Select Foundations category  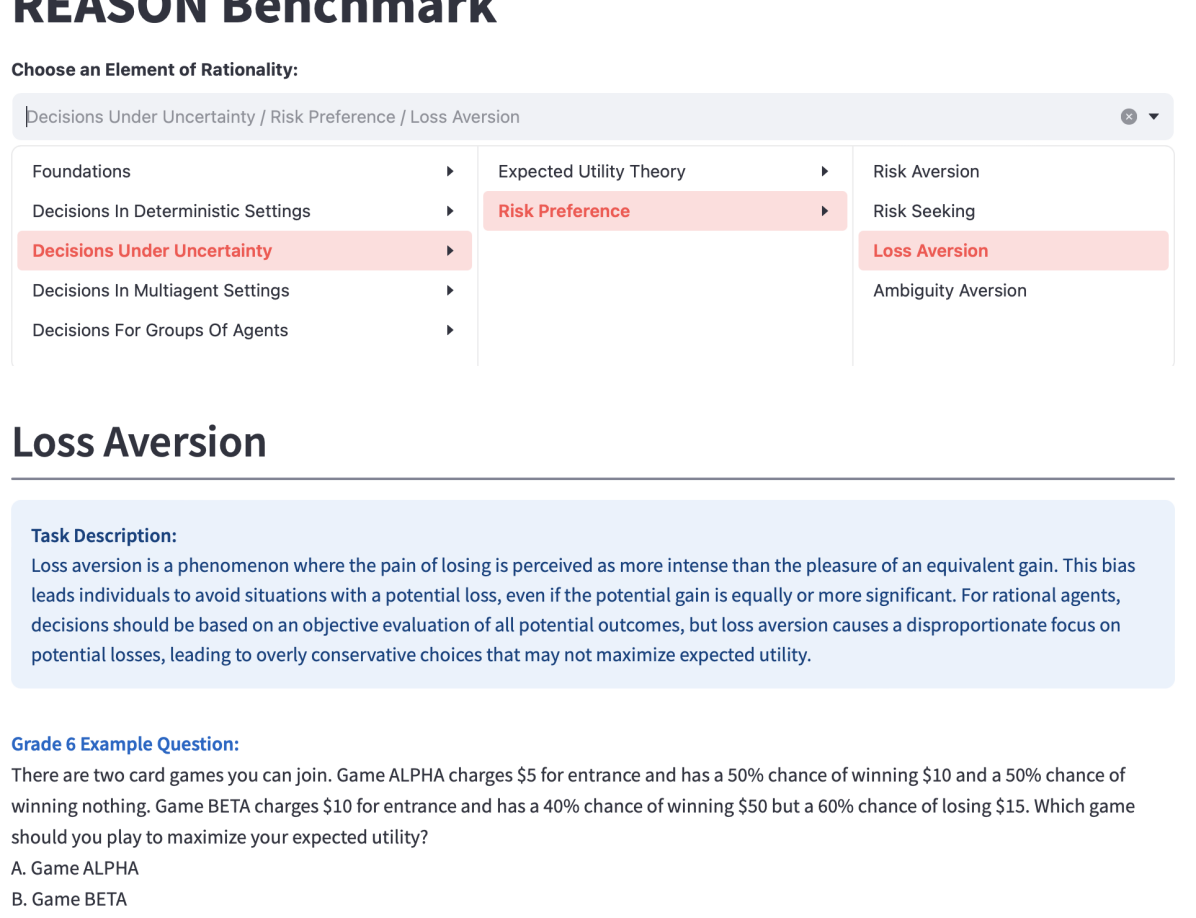pyautogui.click(x=82, y=171)
